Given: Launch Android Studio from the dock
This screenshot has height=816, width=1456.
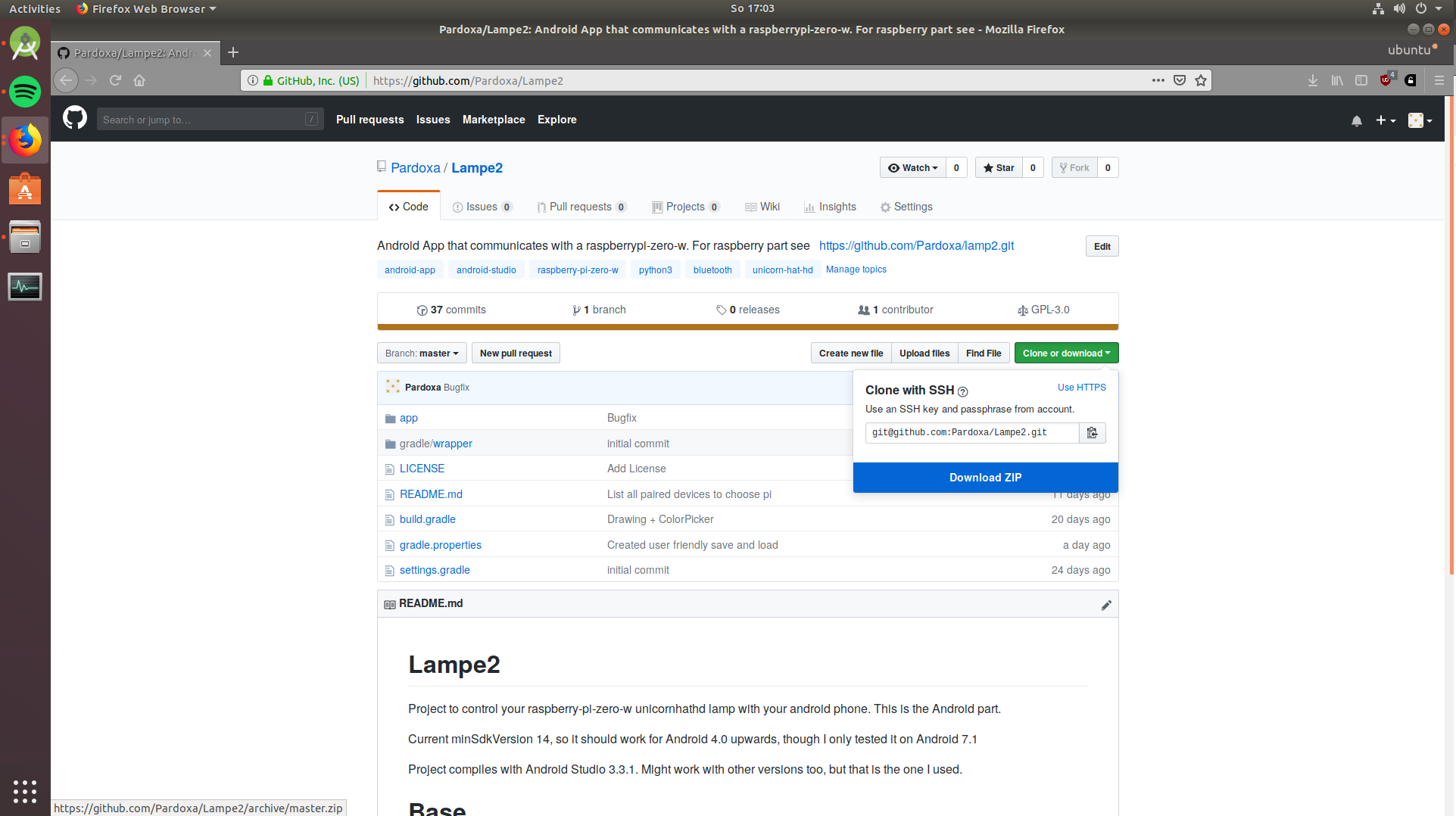Looking at the screenshot, I should [25, 44].
